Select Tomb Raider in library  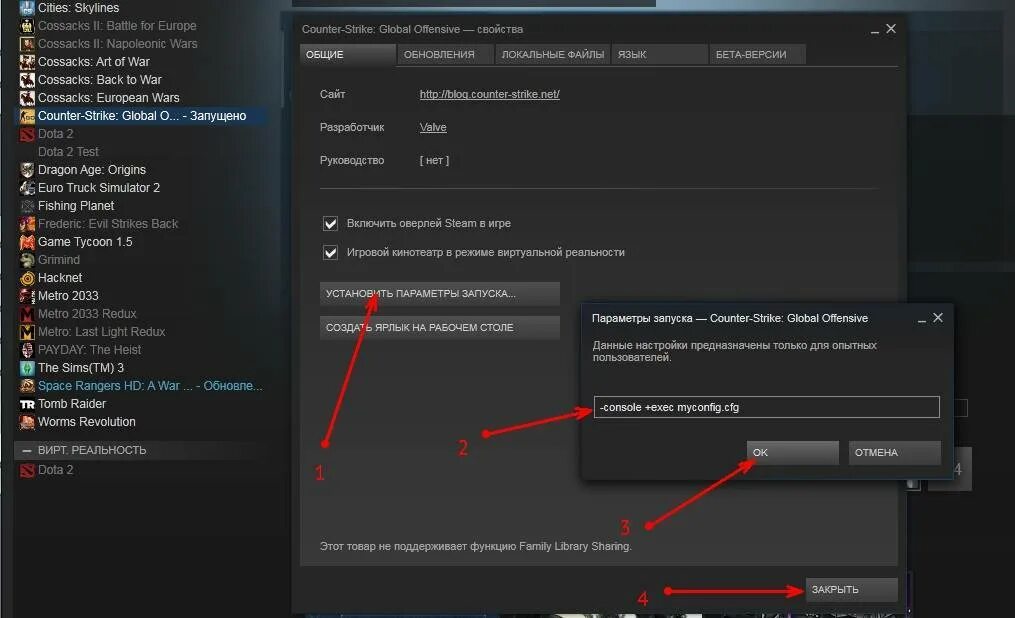(72, 404)
